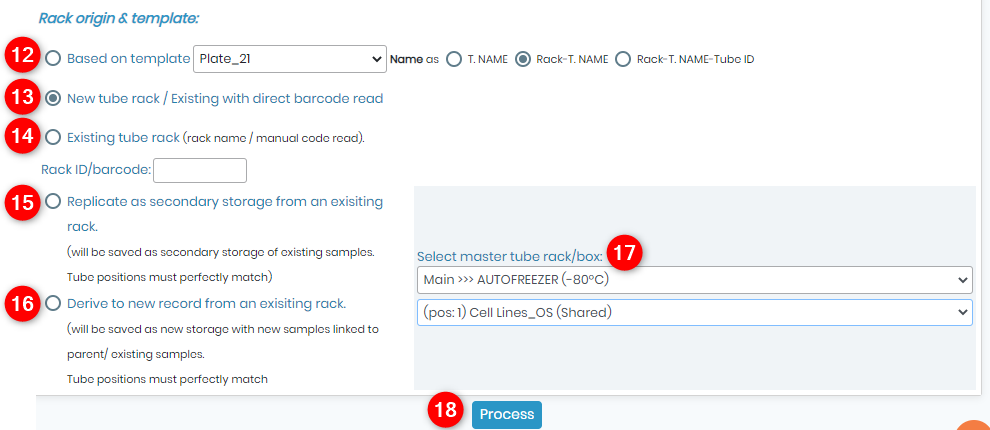Select Replicate as secondary storage radio
990x430 pixels.
(54, 201)
